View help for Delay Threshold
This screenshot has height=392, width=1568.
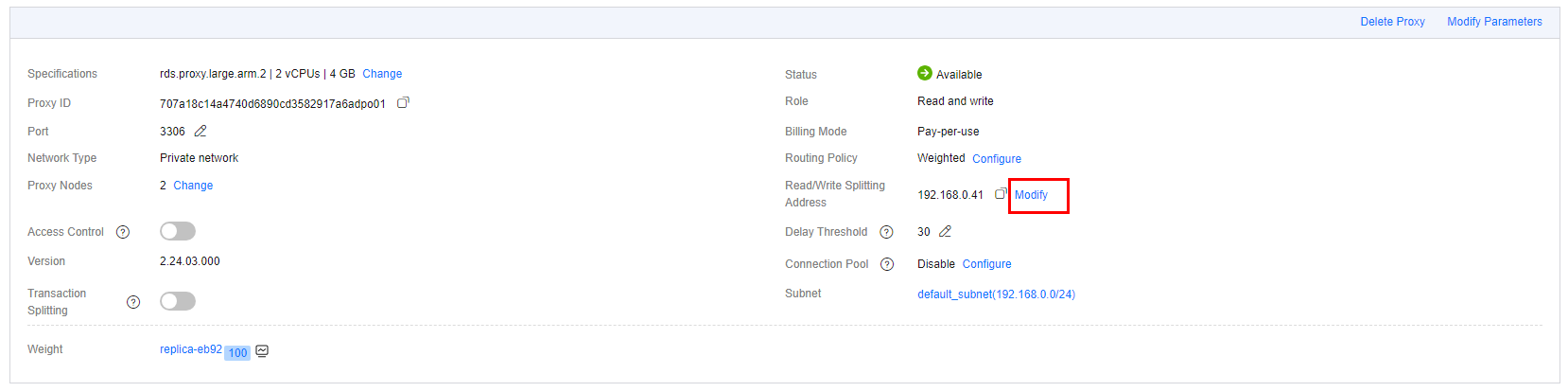coord(886,232)
